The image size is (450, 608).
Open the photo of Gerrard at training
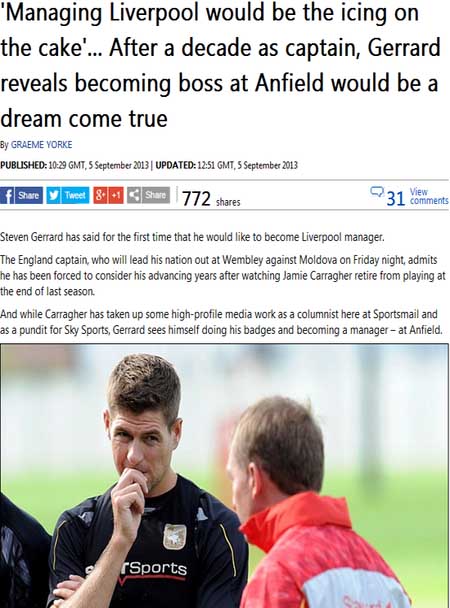tap(224, 475)
